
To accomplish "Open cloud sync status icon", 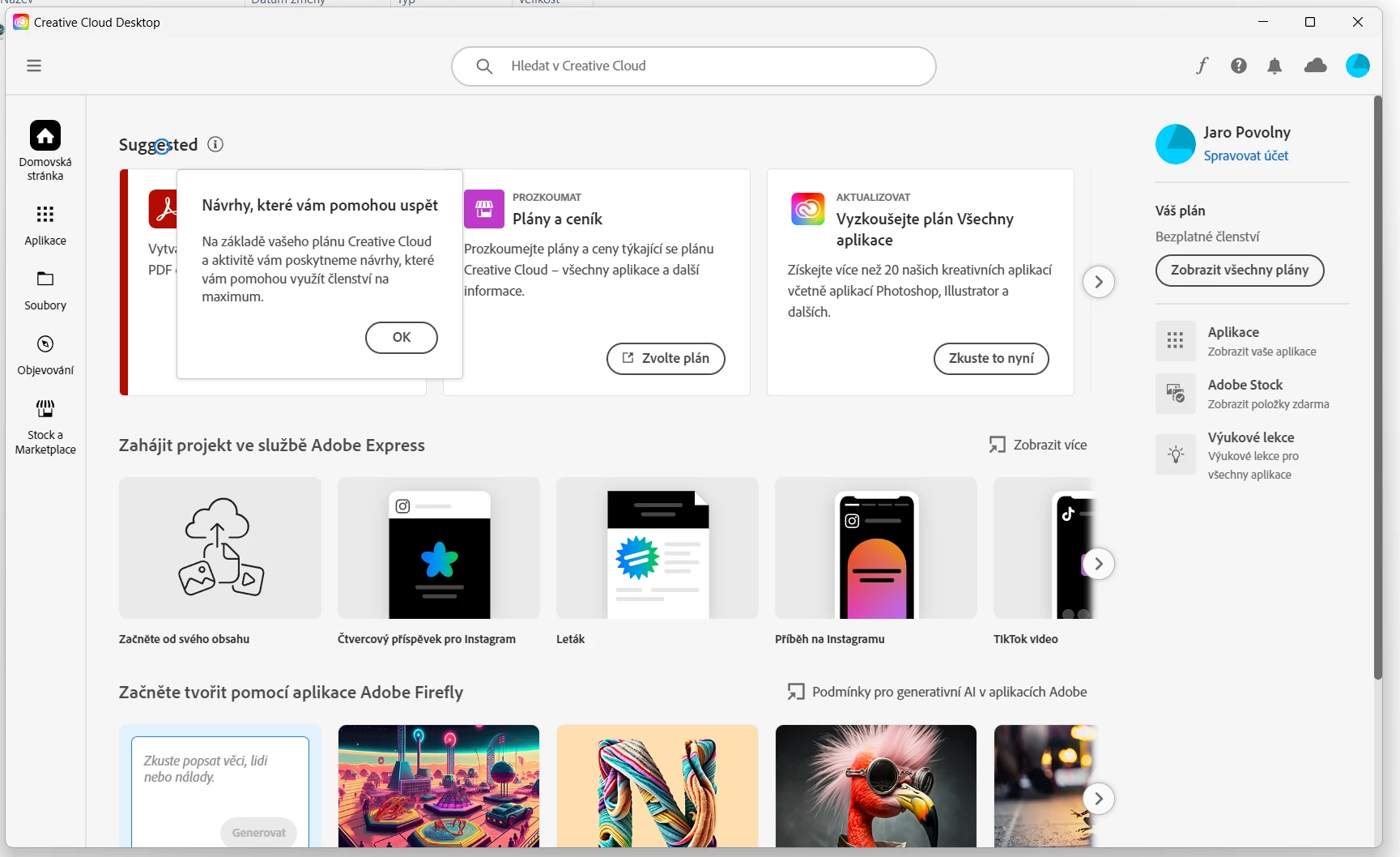I will pyautogui.click(x=1316, y=66).
